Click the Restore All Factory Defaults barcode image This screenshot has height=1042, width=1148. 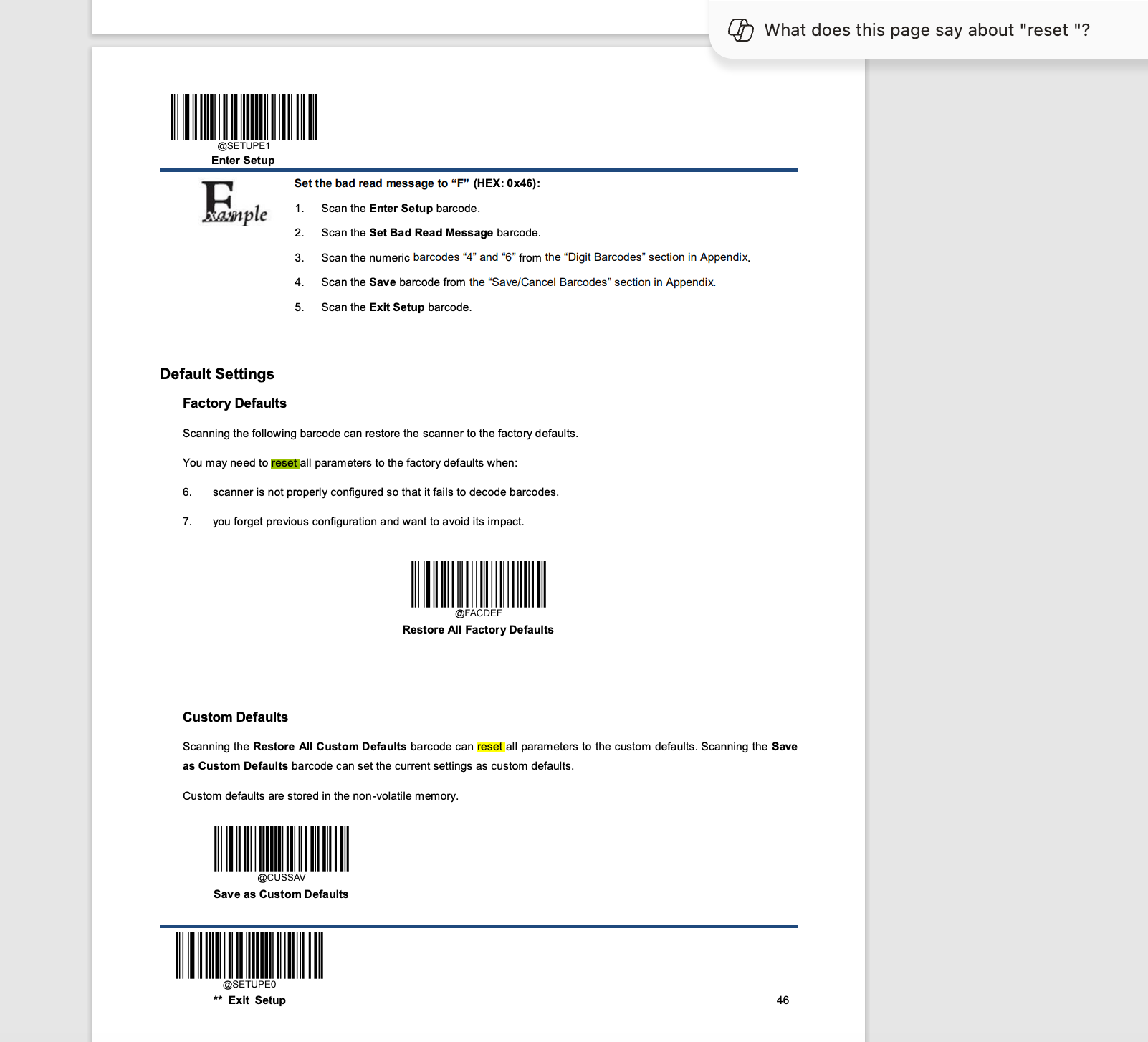click(478, 584)
